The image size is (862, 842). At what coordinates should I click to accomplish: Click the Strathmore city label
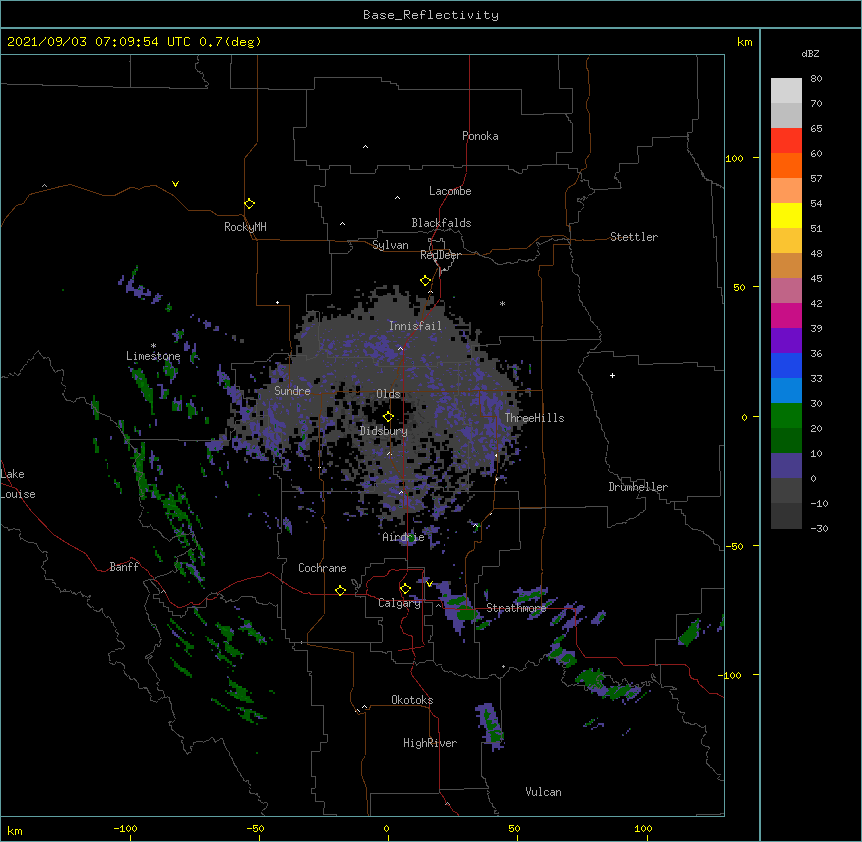pyautogui.click(x=516, y=608)
